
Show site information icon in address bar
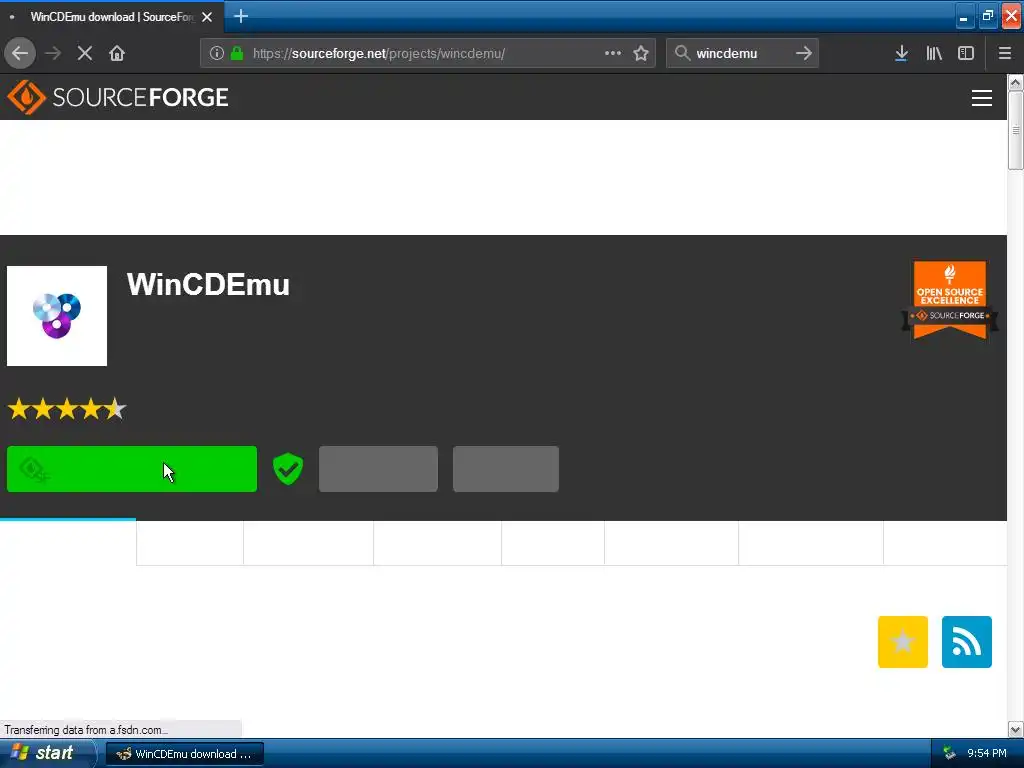click(x=216, y=53)
